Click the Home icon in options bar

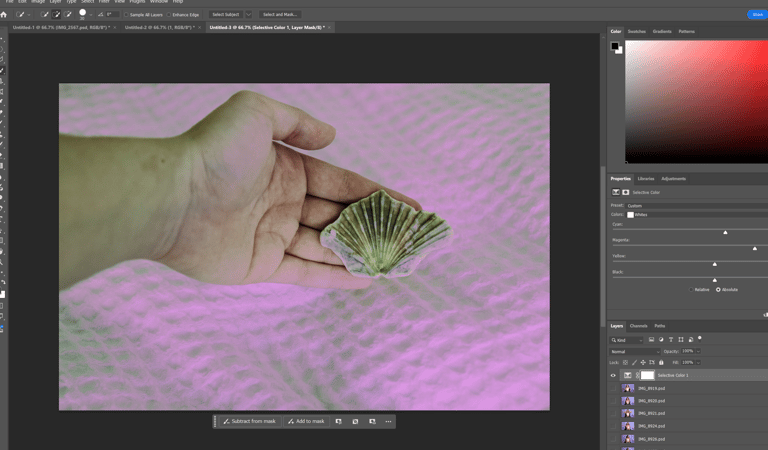pos(4,15)
